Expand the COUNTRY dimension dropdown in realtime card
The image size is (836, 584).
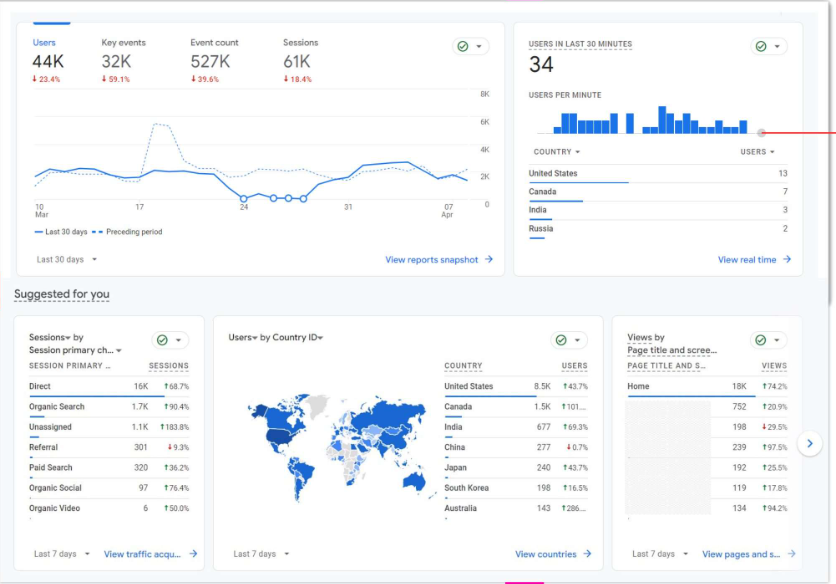coord(557,152)
